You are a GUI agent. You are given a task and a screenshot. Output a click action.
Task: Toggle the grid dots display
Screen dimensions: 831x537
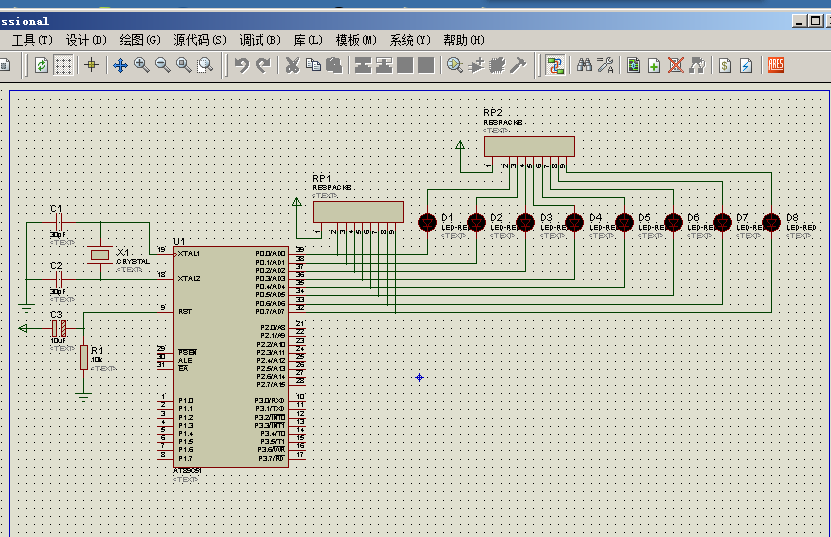(x=63, y=66)
